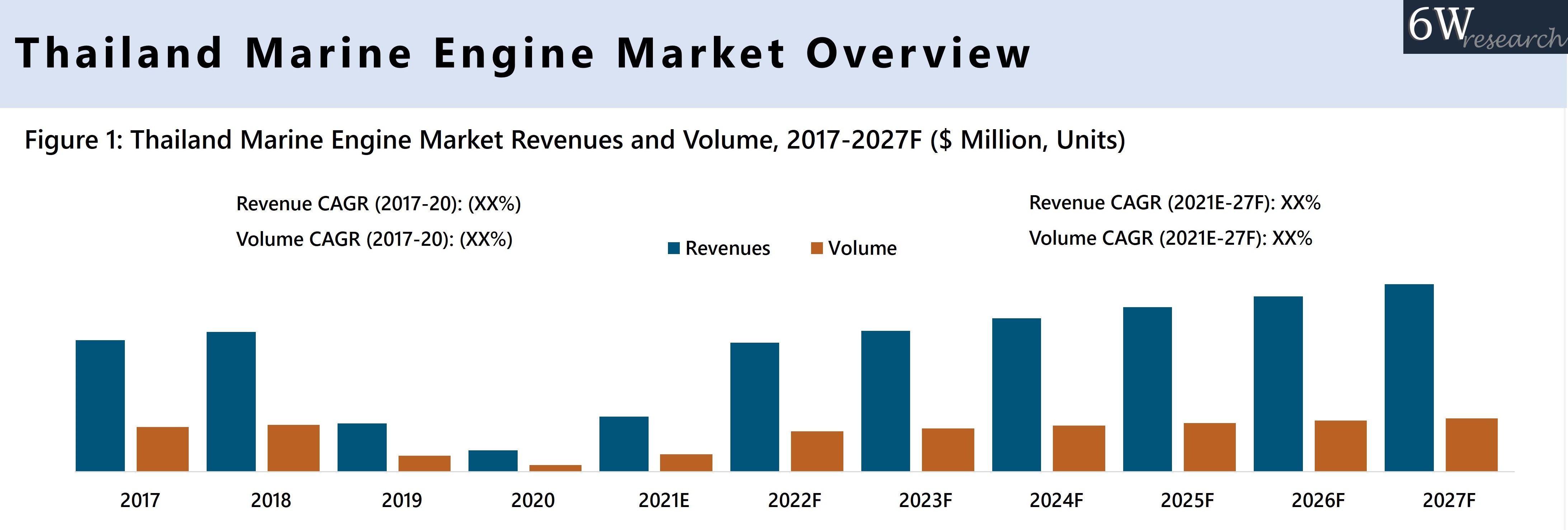
Task: Select 'Volume CAGR (2021E-27F): XX%' text
Action: click(1171, 238)
